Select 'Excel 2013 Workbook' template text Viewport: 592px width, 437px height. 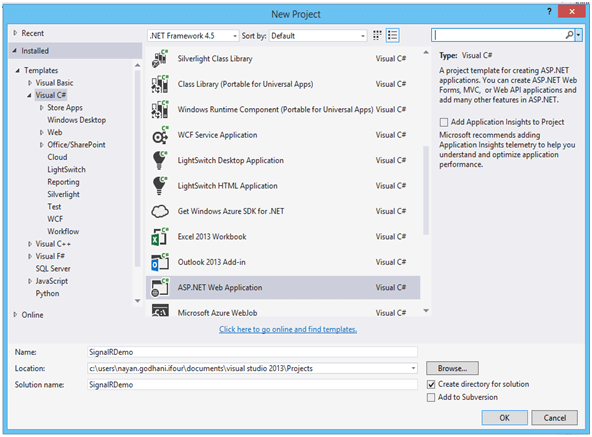click(212, 237)
